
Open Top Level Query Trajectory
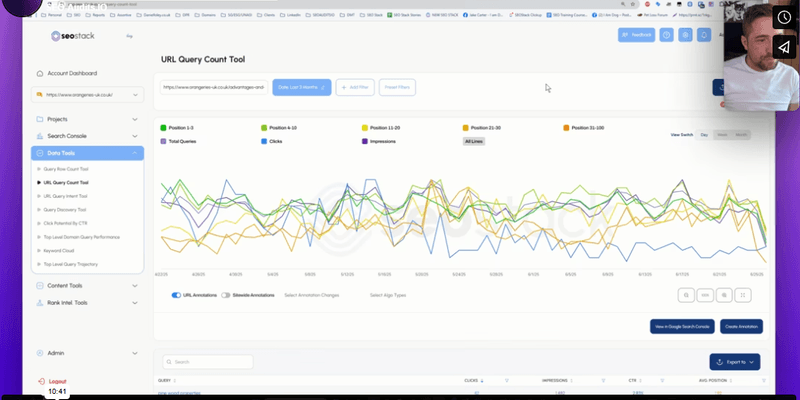[x=70, y=264]
